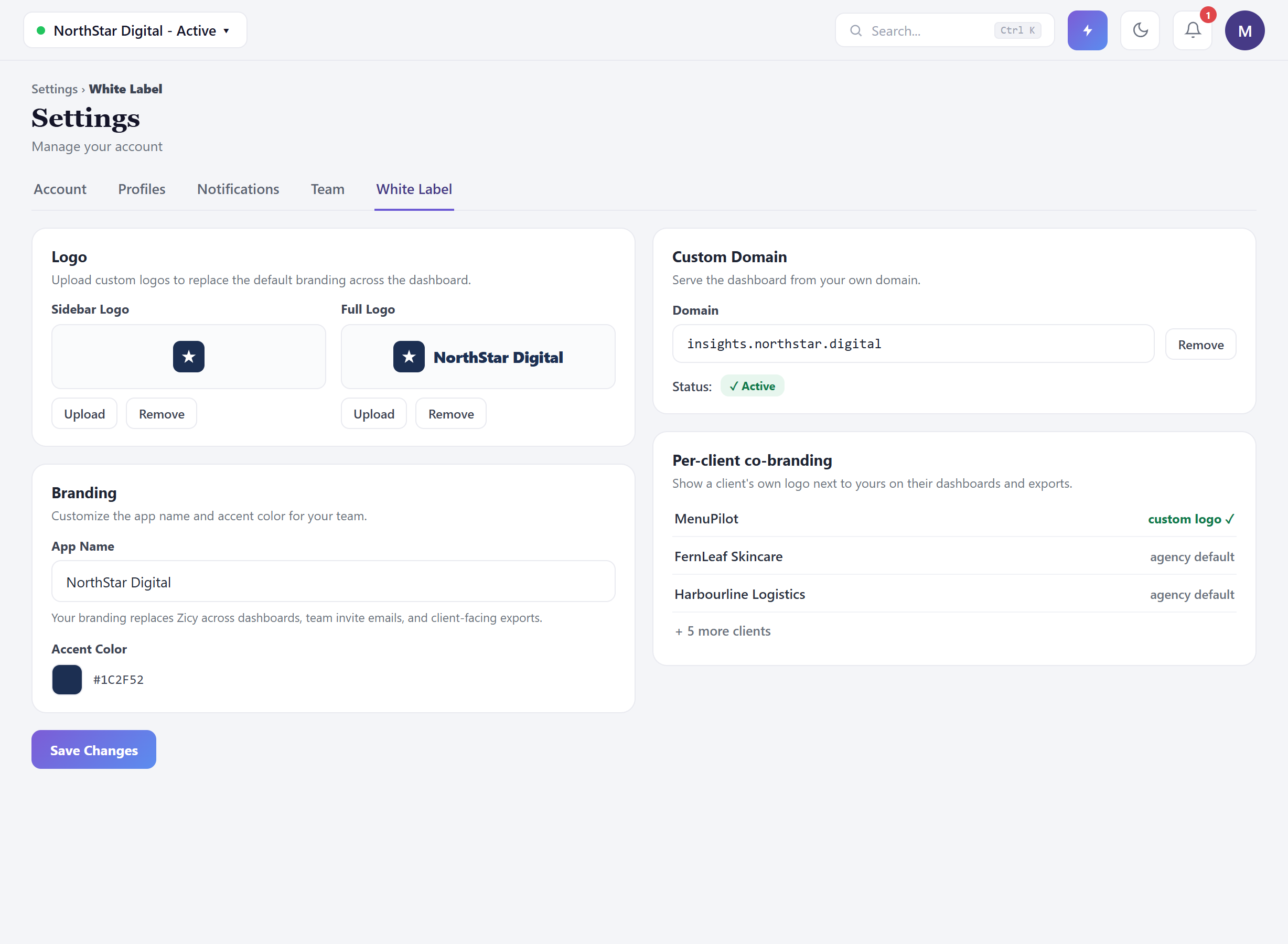This screenshot has width=1288, height=944.
Task: Click the search magnifier icon
Action: (x=855, y=31)
